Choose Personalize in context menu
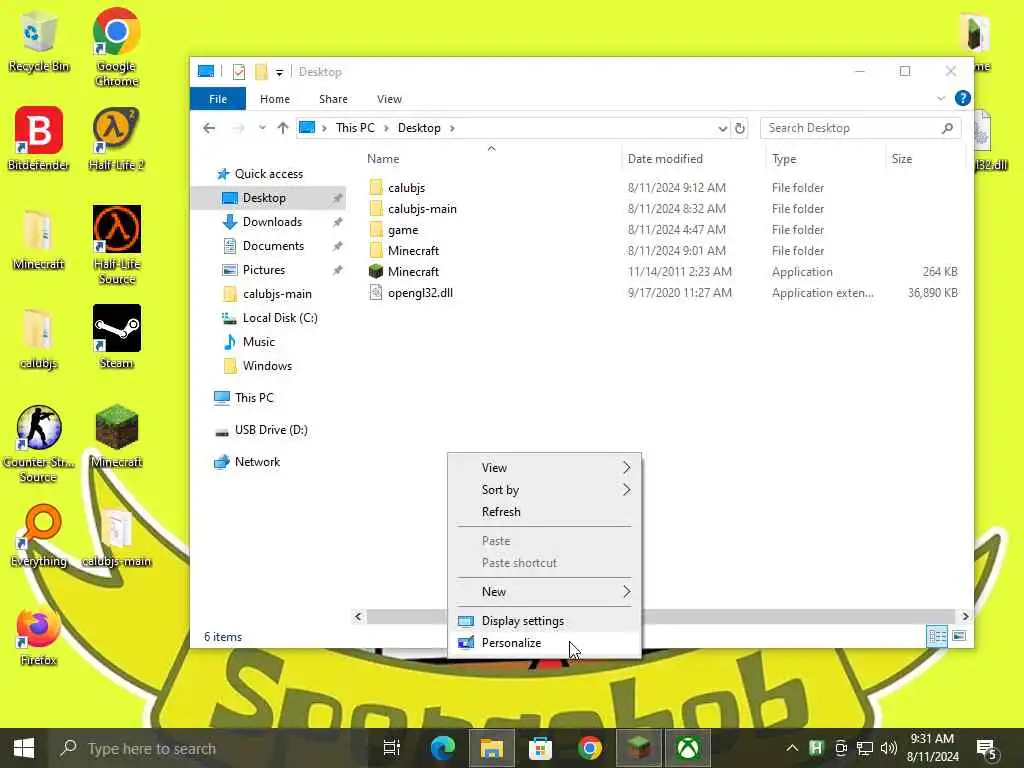 544,643
